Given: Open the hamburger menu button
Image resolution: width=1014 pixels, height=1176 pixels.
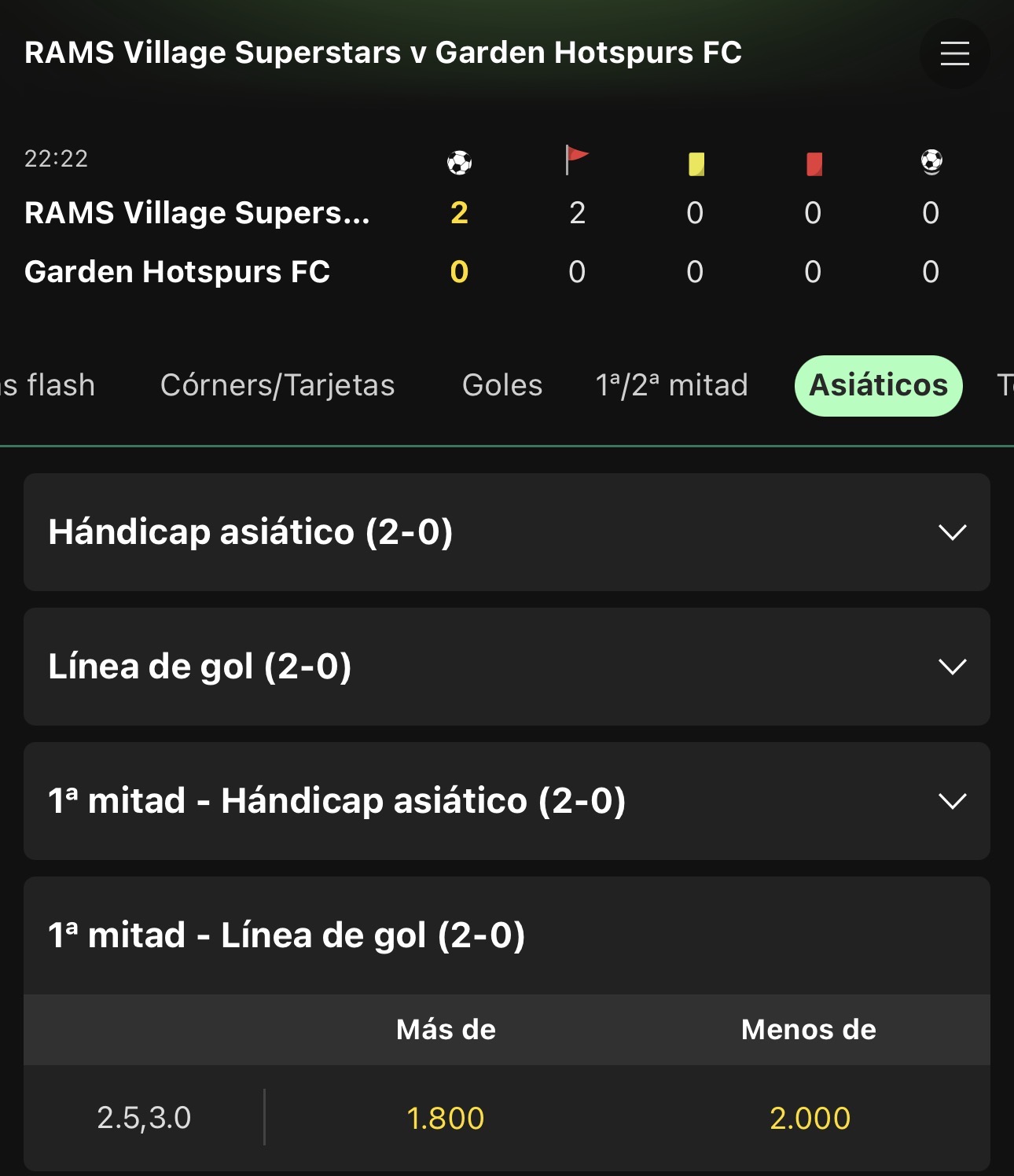Looking at the screenshot, I should (x=954, y=53).
